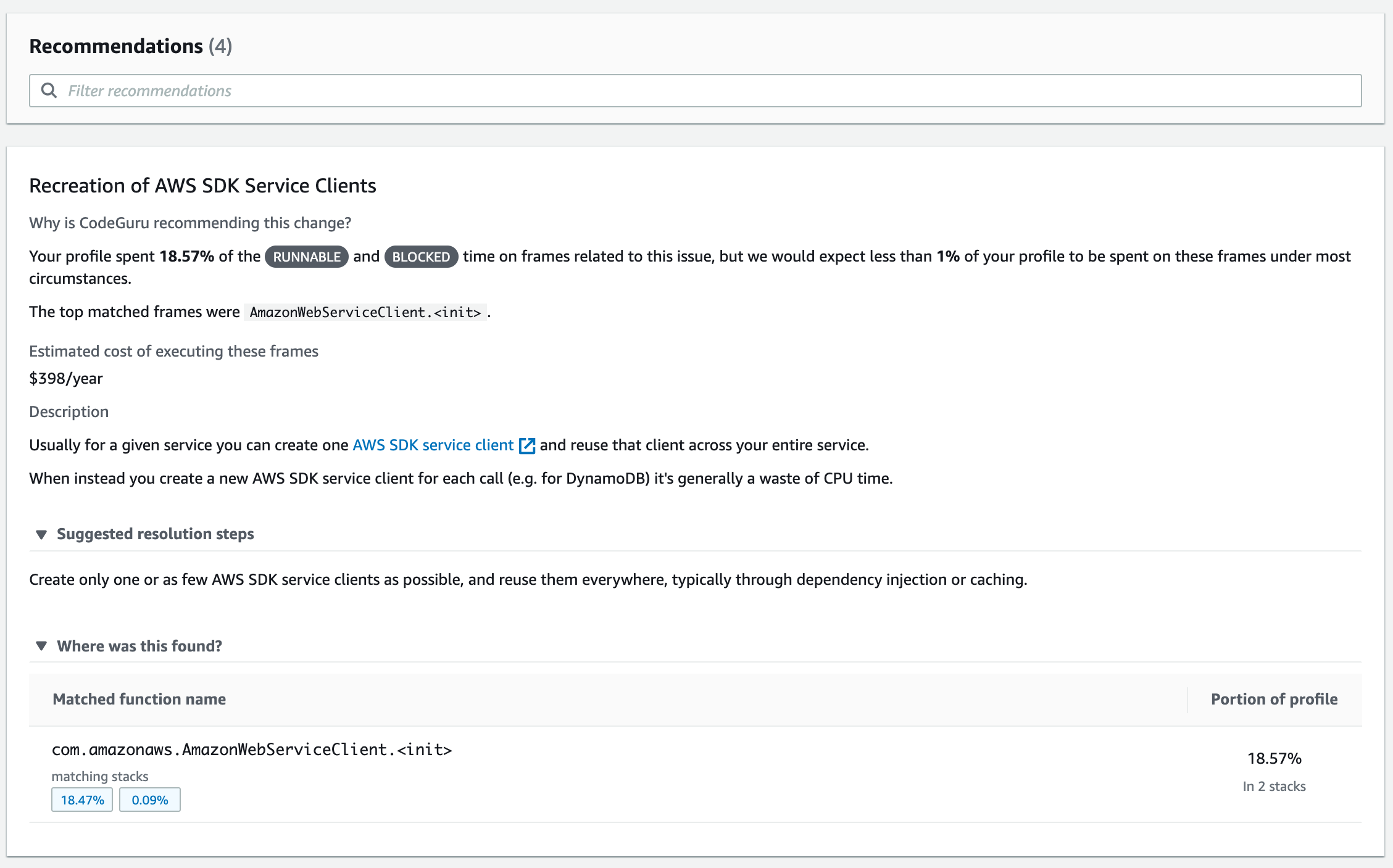Click the search magnifier icon

(49, 91)
